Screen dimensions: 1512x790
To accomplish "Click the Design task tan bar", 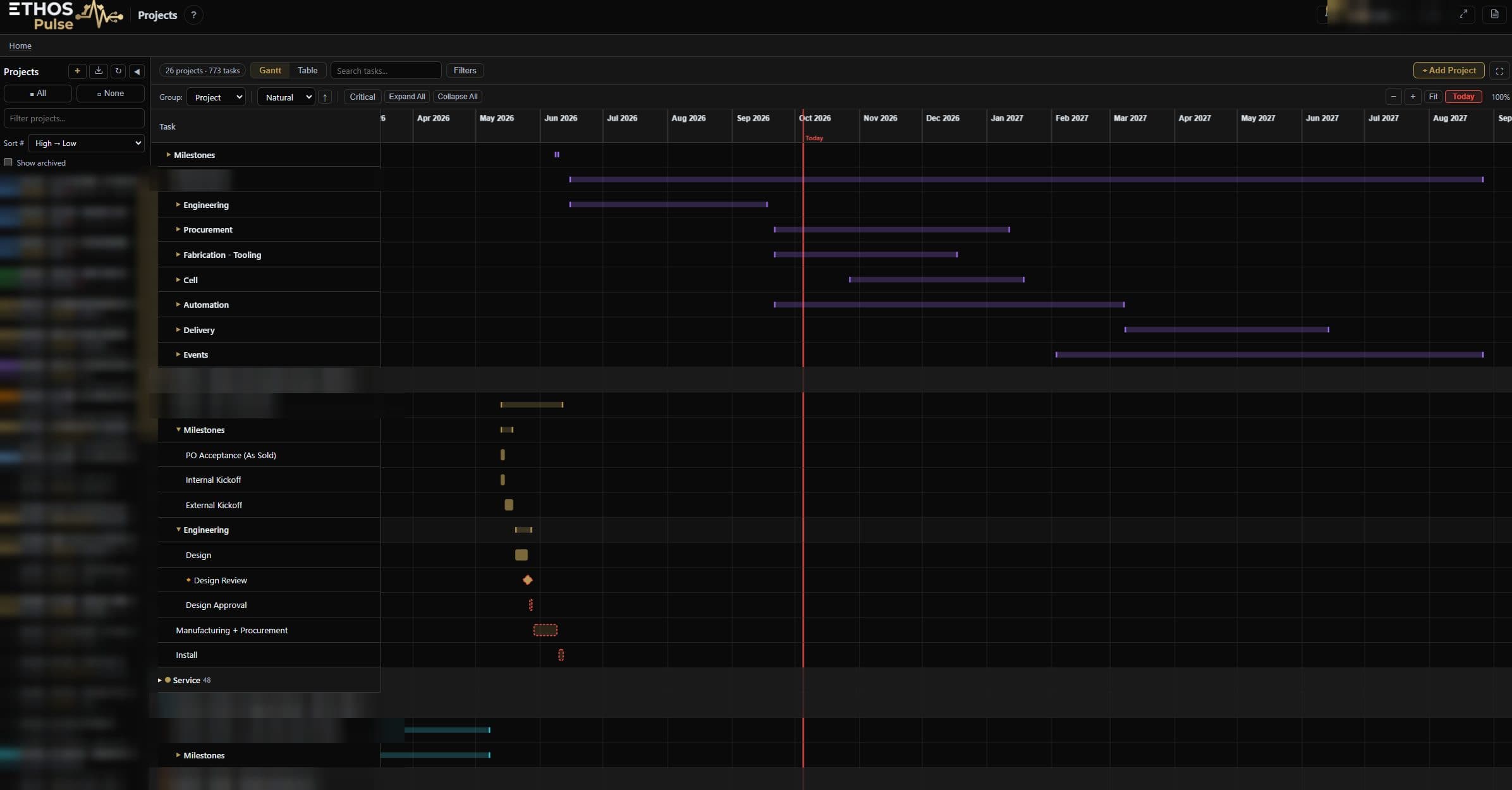I will pyautogui.click(x=521, y=555).
